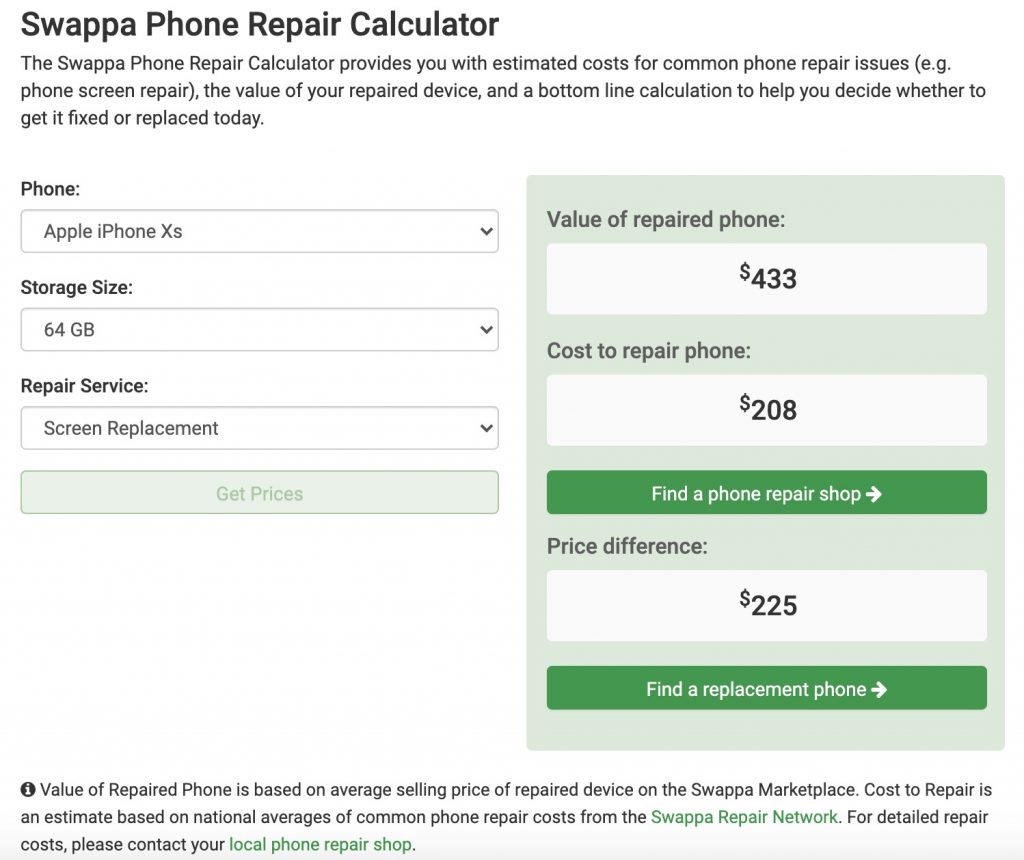Select the $225 price difference box
Screen dimensions: 1024x860
point(767,605)
